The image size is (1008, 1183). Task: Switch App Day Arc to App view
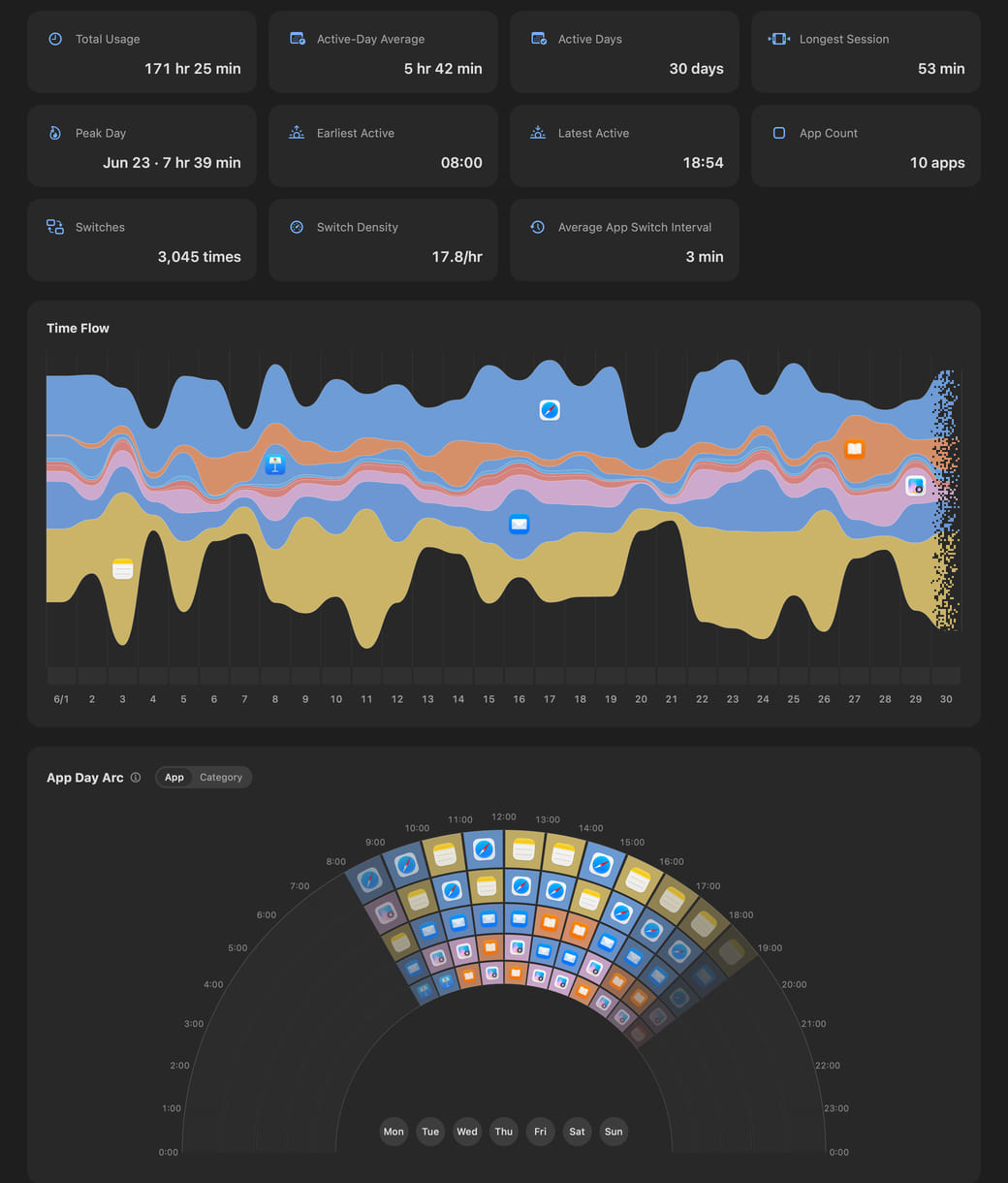(x=174, y=778)
